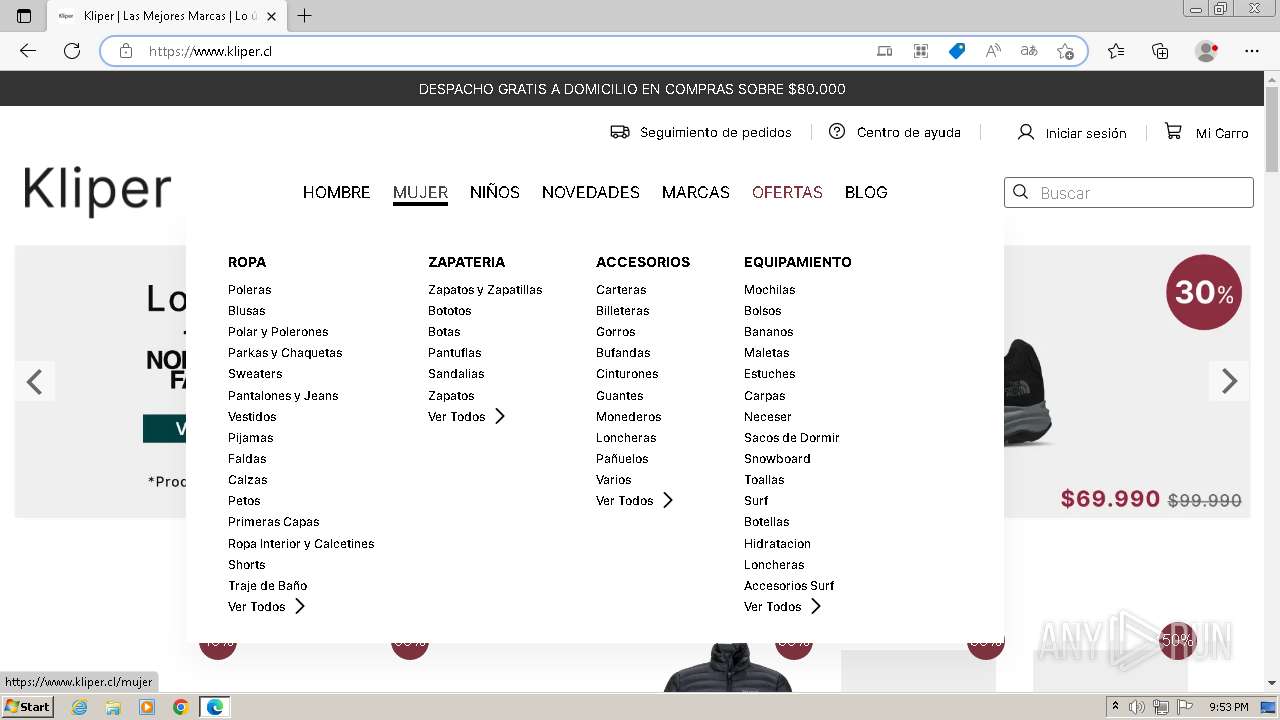Select Parkas y Chaquetas category
Viewport: 1280px width, 720px height.
tap(285, 353)
